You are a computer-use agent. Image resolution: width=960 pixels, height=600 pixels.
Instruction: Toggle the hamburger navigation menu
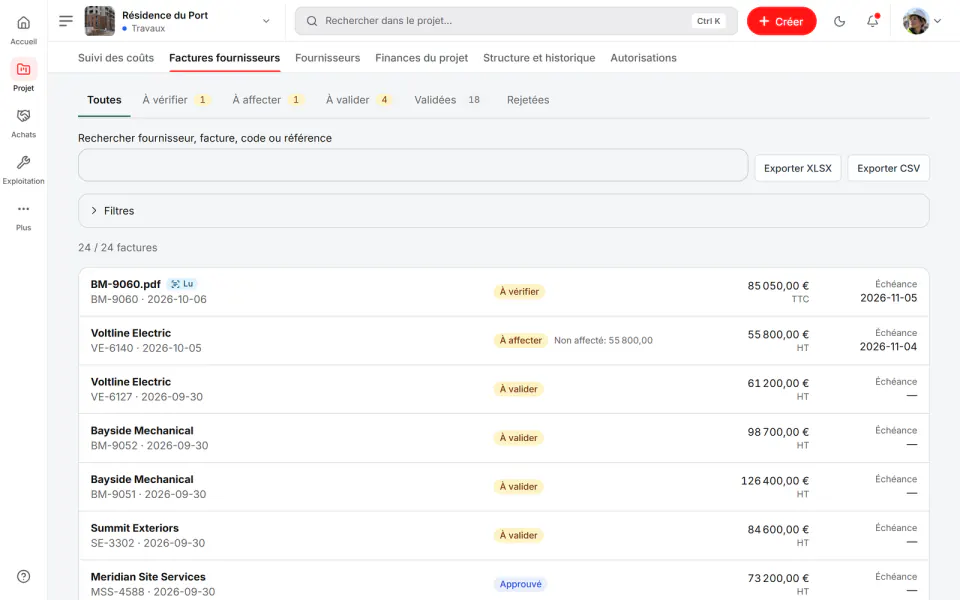coord(66,21)
